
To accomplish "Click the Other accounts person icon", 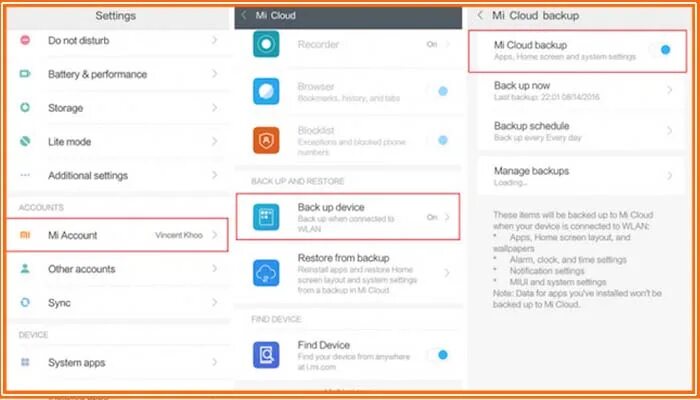I will pos(25,269).
